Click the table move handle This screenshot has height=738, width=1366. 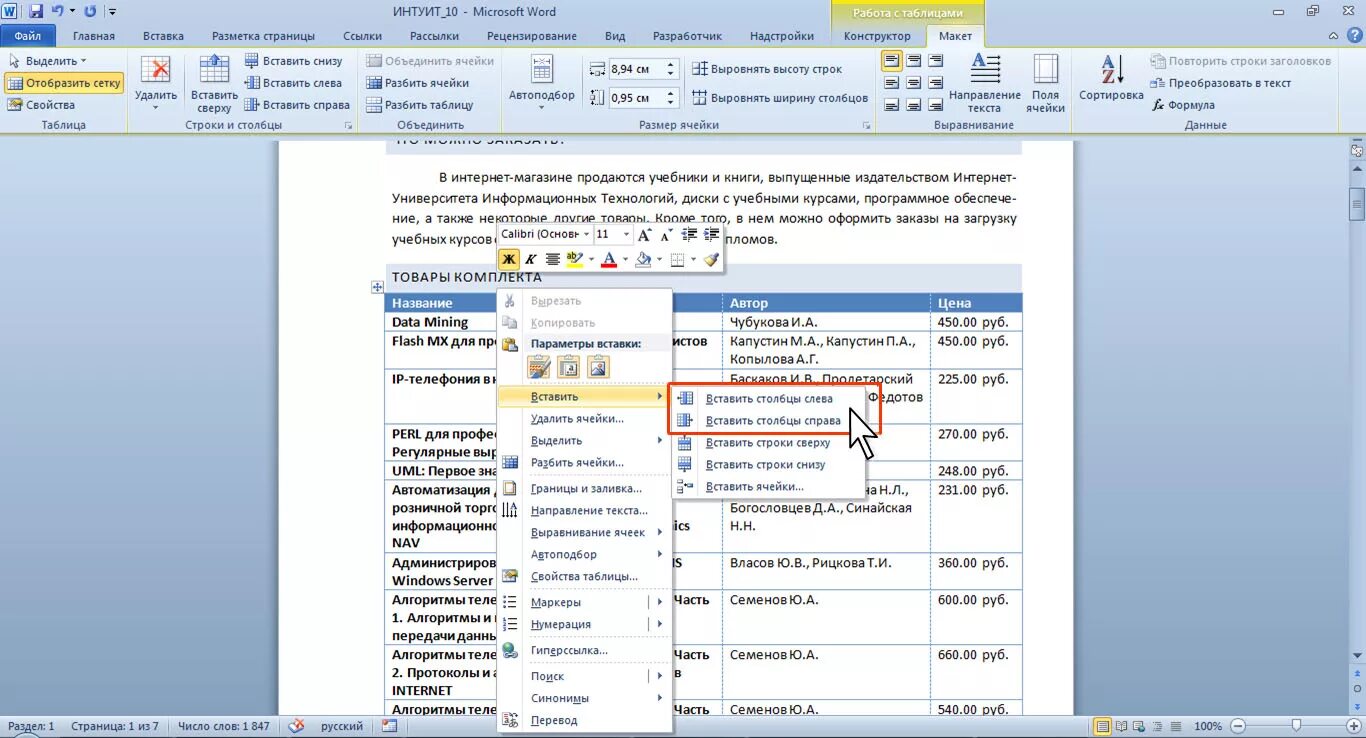click(x=377, y=287)
